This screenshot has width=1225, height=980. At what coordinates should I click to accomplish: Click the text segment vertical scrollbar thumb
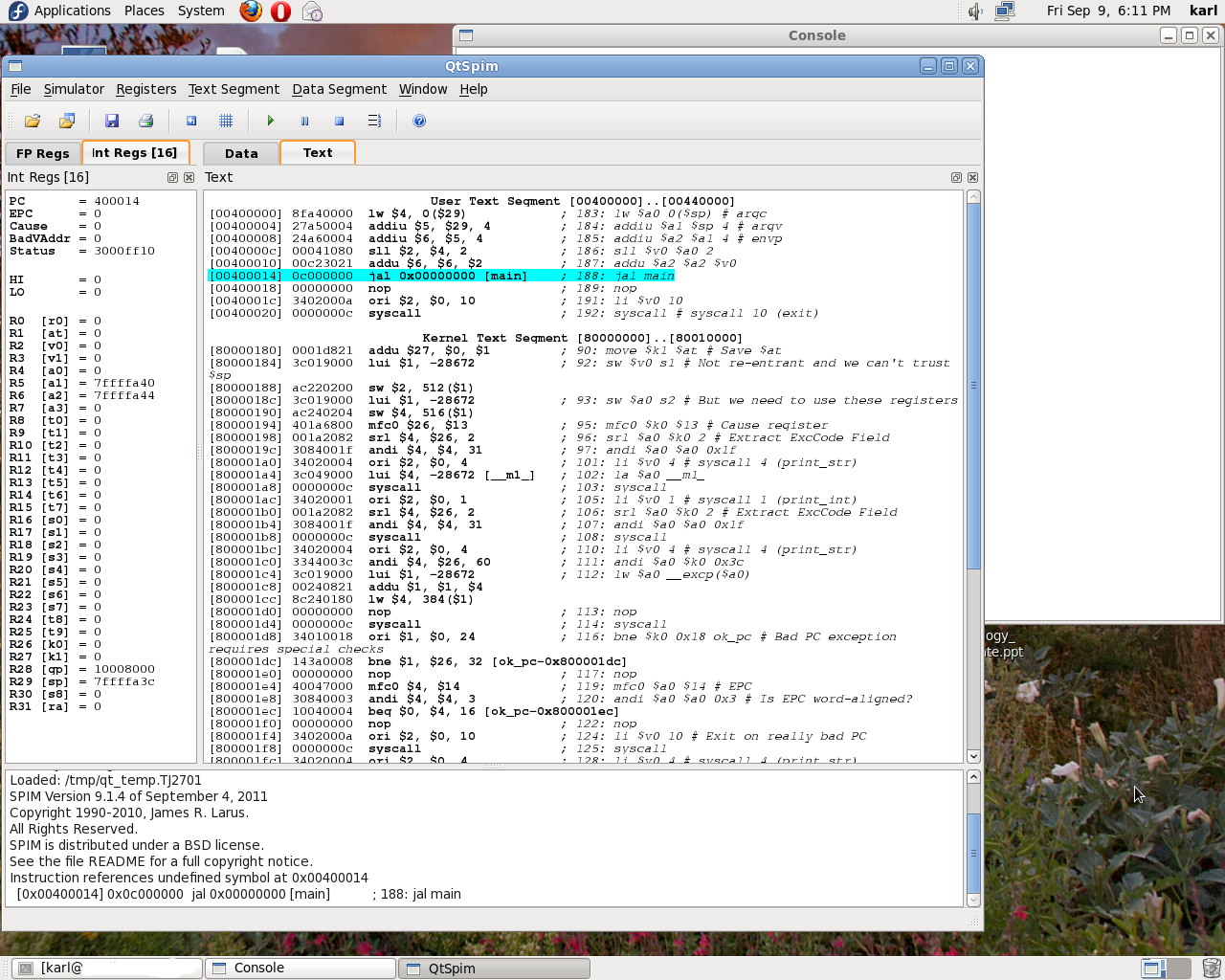pyautogui.click(x=973, y=386)
